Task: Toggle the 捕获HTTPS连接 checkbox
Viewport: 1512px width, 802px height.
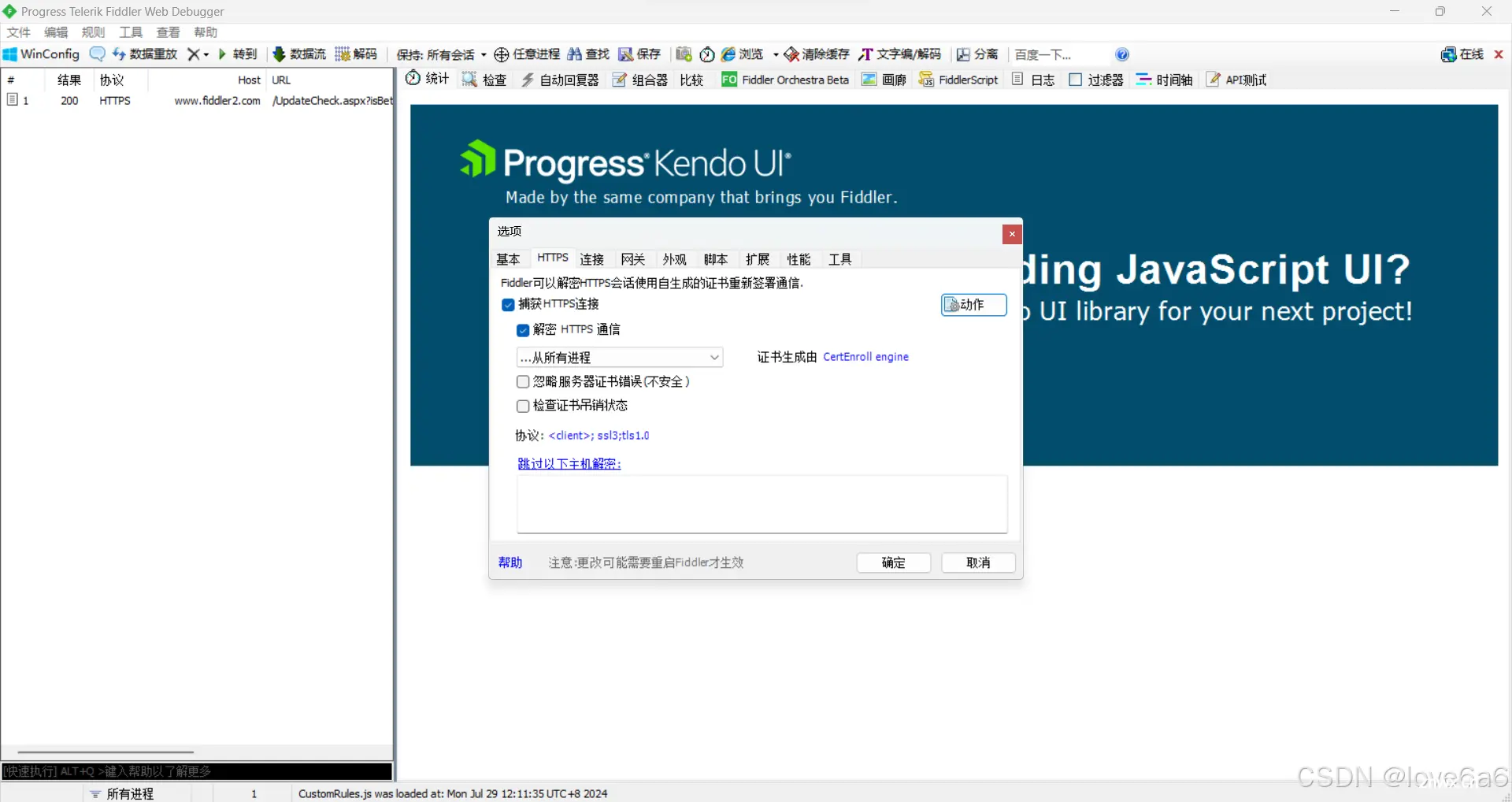Action: tap(508, 305)
